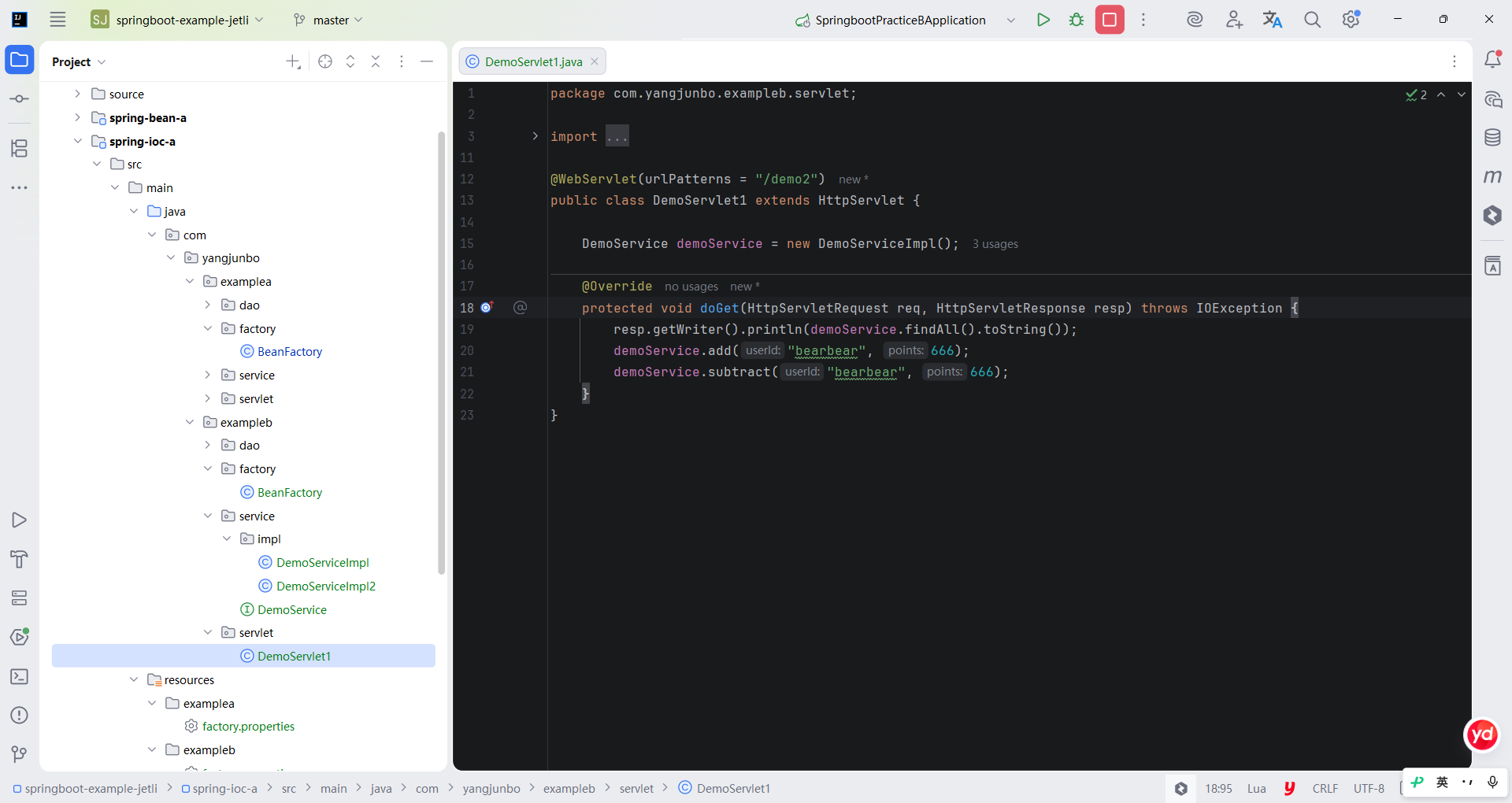Viewport: 1512px width, 803px height.
Task: Open the Services tool window
Action: point(20,598)
